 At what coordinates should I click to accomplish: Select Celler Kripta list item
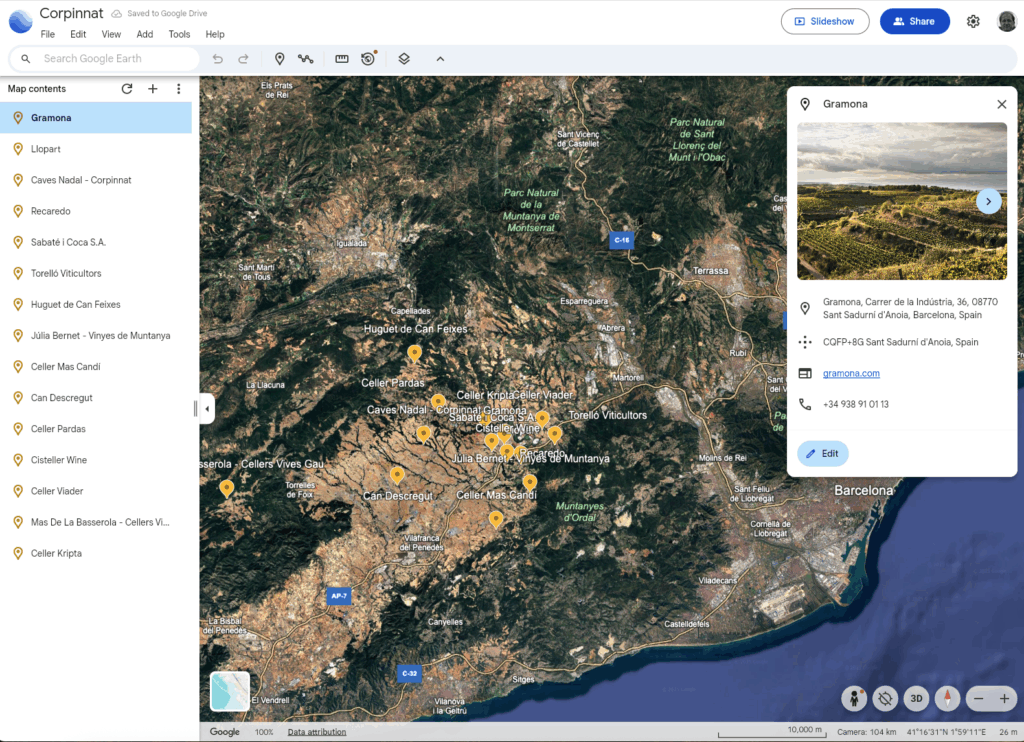click(96, 553)
